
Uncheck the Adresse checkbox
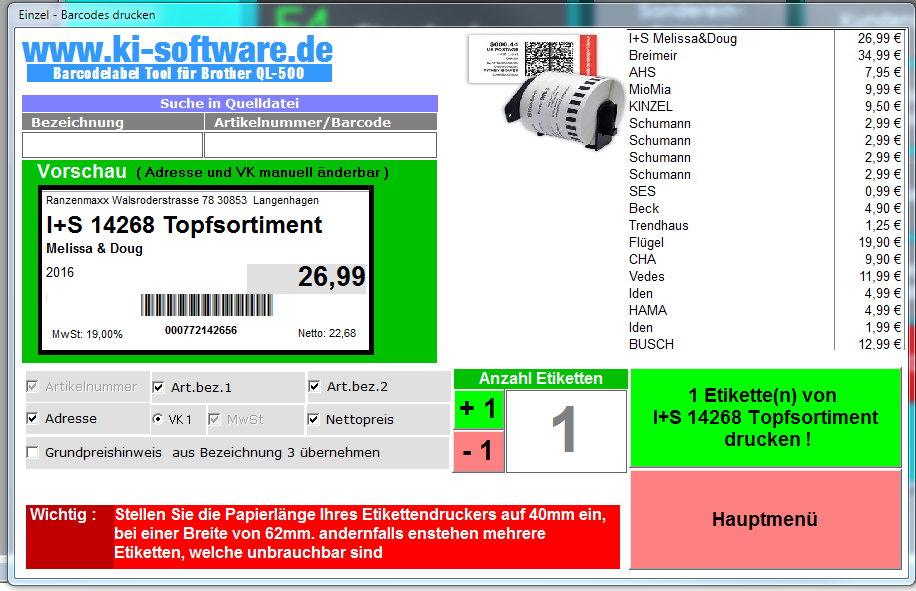(33, 419)
